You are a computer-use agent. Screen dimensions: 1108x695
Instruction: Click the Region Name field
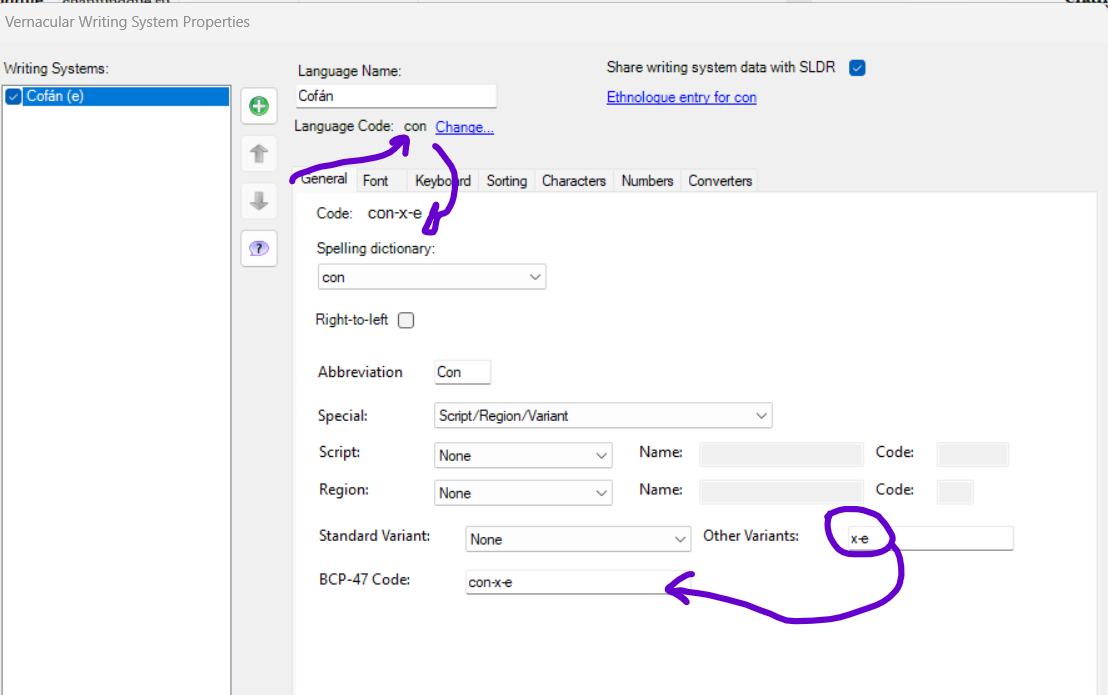[x=781, y=492]
